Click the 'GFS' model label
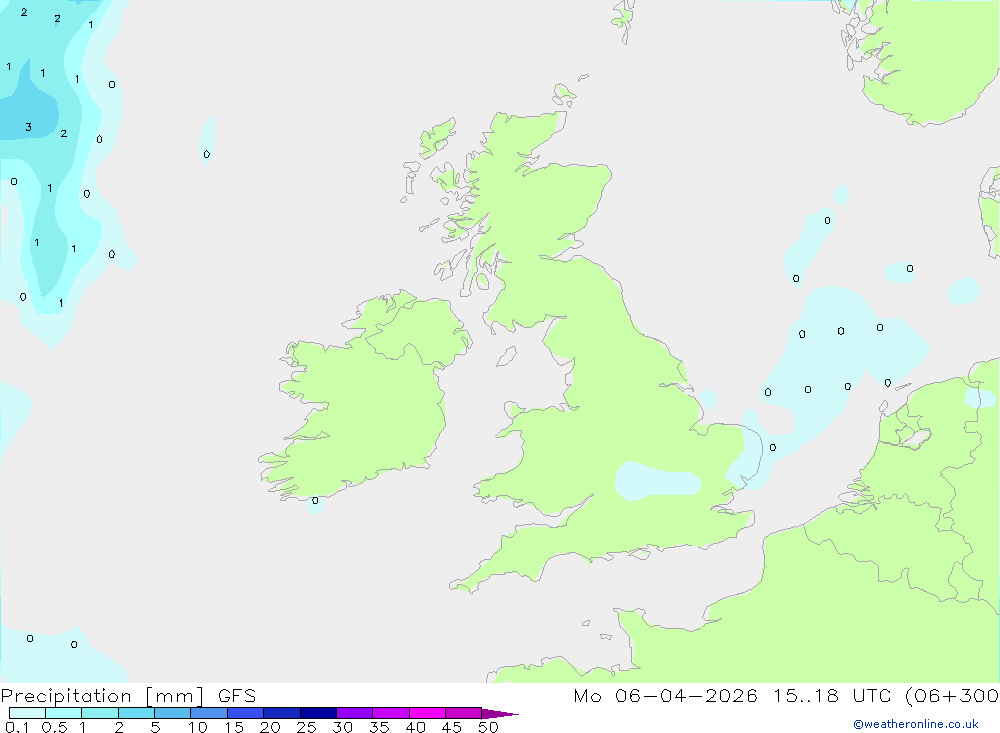 (237, 695)
